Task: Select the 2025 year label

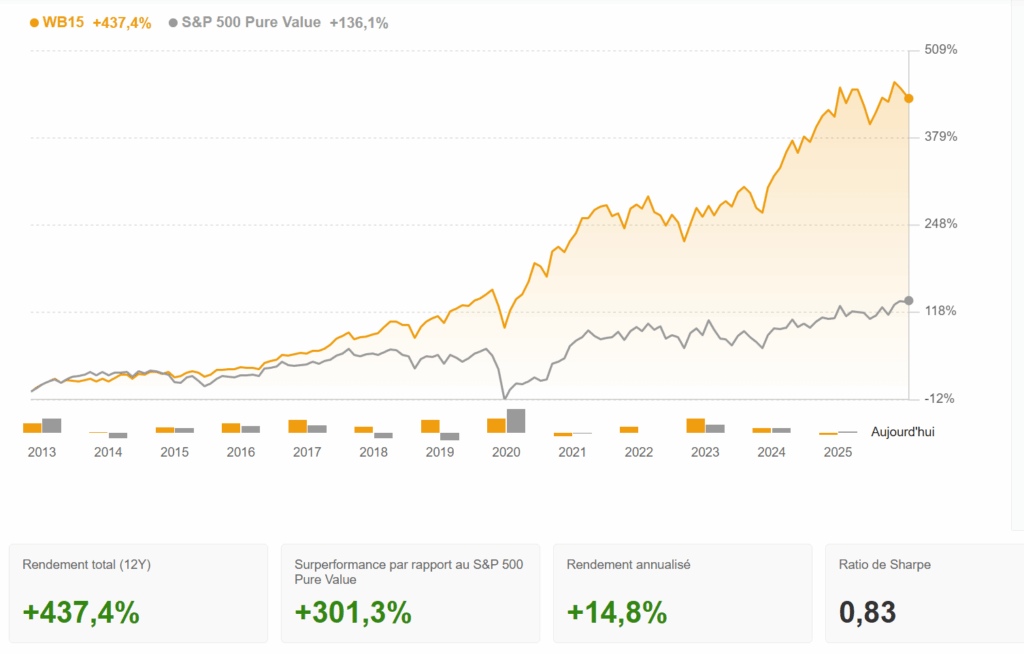Action: (x=837, y=452)
